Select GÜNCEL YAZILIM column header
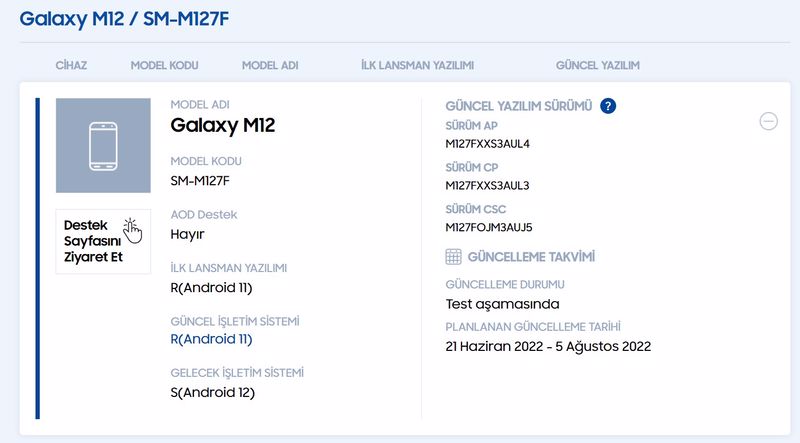 pyautogui.click(x=597, y=65)
